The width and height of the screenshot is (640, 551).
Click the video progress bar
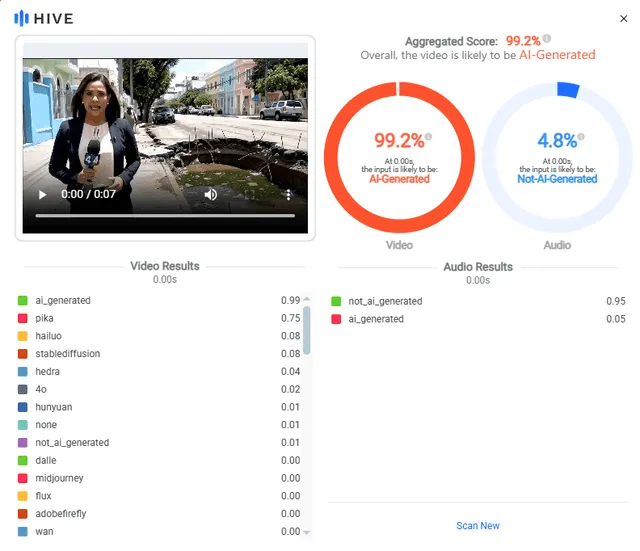point(165,216)
